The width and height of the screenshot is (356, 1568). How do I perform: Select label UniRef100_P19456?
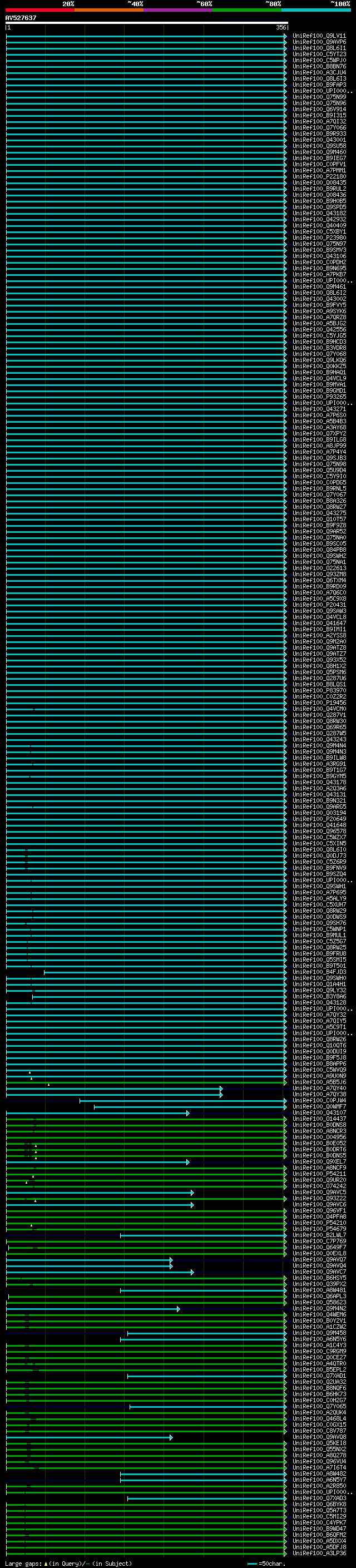pos(319,703)
